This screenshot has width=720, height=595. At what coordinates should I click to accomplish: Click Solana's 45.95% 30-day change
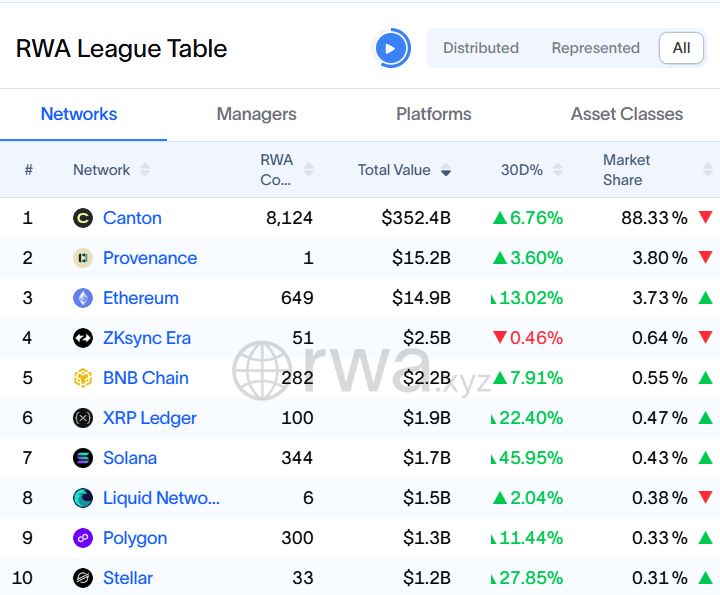click(527, 458)
